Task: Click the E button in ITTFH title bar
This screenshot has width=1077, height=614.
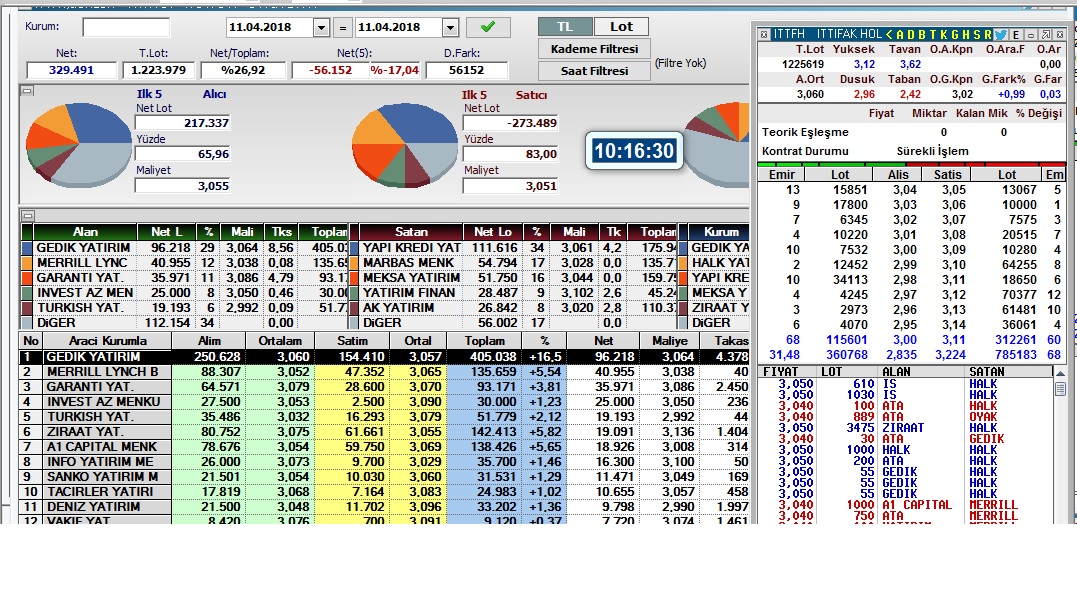Action: coord(1016,34)
